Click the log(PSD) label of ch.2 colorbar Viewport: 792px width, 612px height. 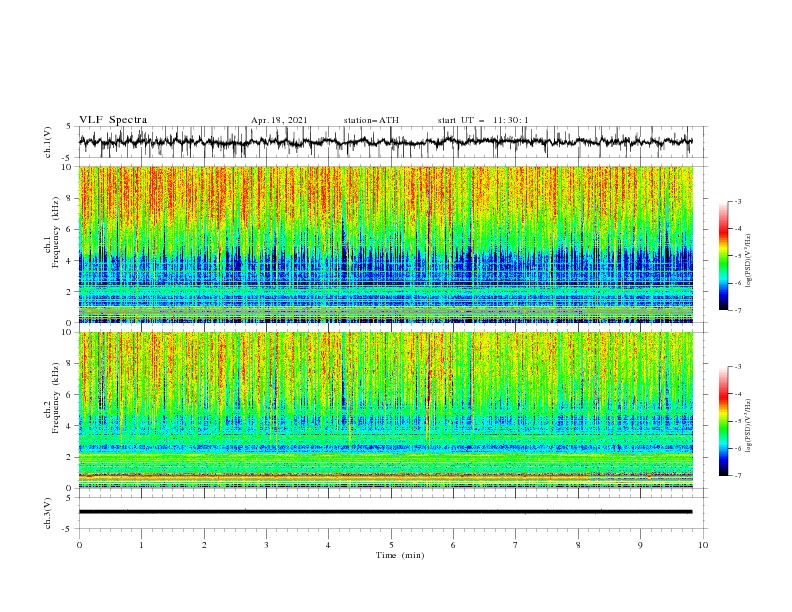[x=749, y=426]
